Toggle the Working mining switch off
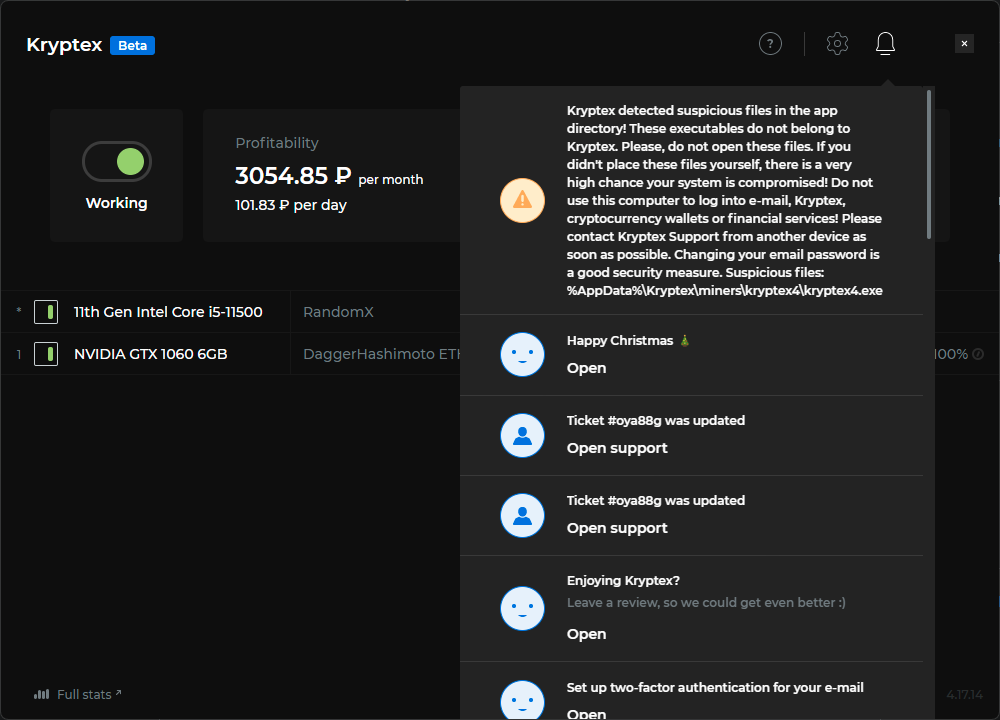Screen dimensions: 1000x720 117,161
